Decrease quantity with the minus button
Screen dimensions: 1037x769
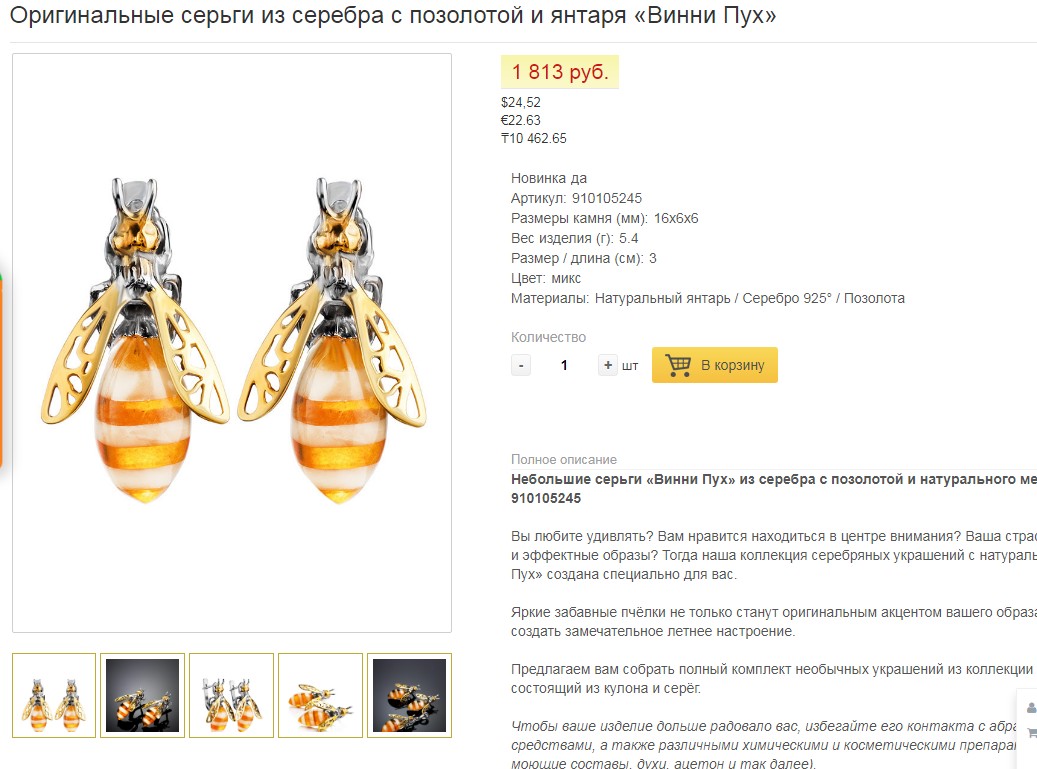(x=521, y=365)
